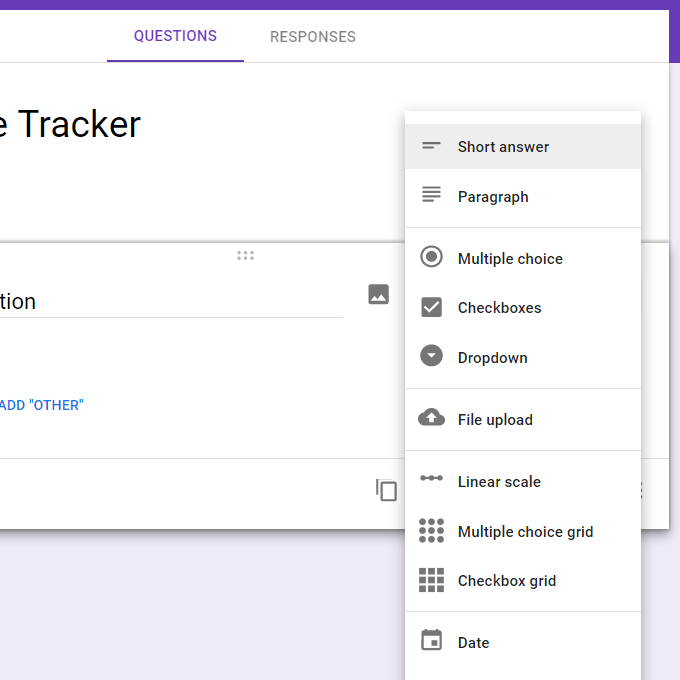Click the Date calendar icon
This screenshot has width=680, height=680.
[x=431, y=641]
